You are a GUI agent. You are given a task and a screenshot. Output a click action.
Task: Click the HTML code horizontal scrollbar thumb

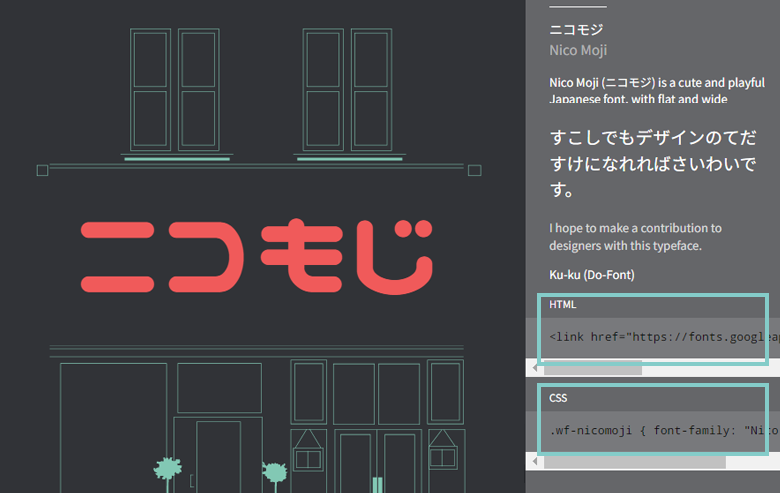(593, 368)
